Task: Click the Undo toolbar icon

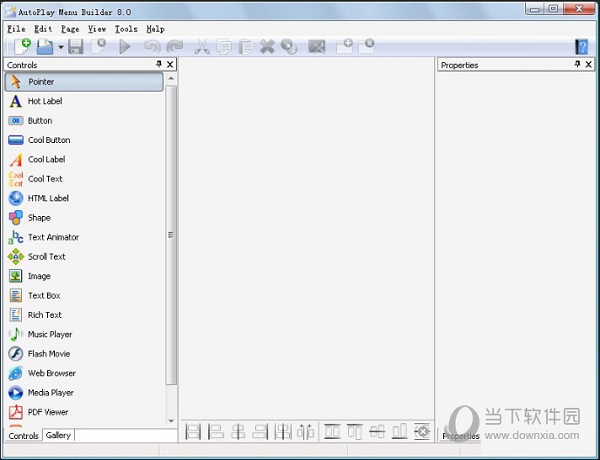Action: [152, 47]
